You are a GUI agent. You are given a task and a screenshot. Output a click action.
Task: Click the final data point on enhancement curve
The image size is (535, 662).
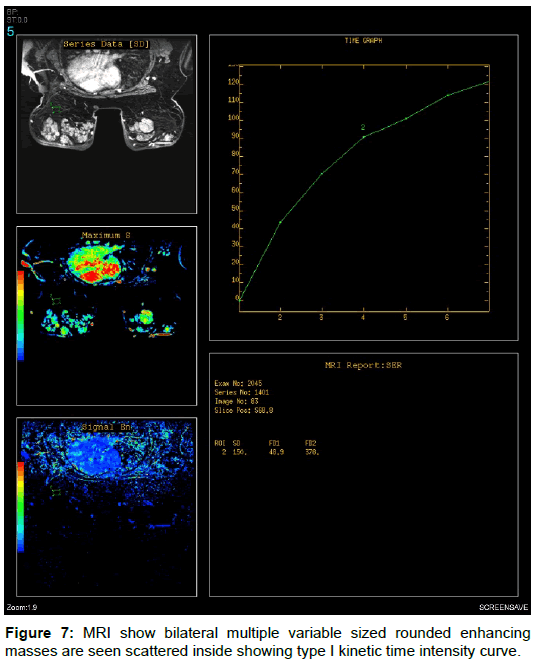point(487,82)
